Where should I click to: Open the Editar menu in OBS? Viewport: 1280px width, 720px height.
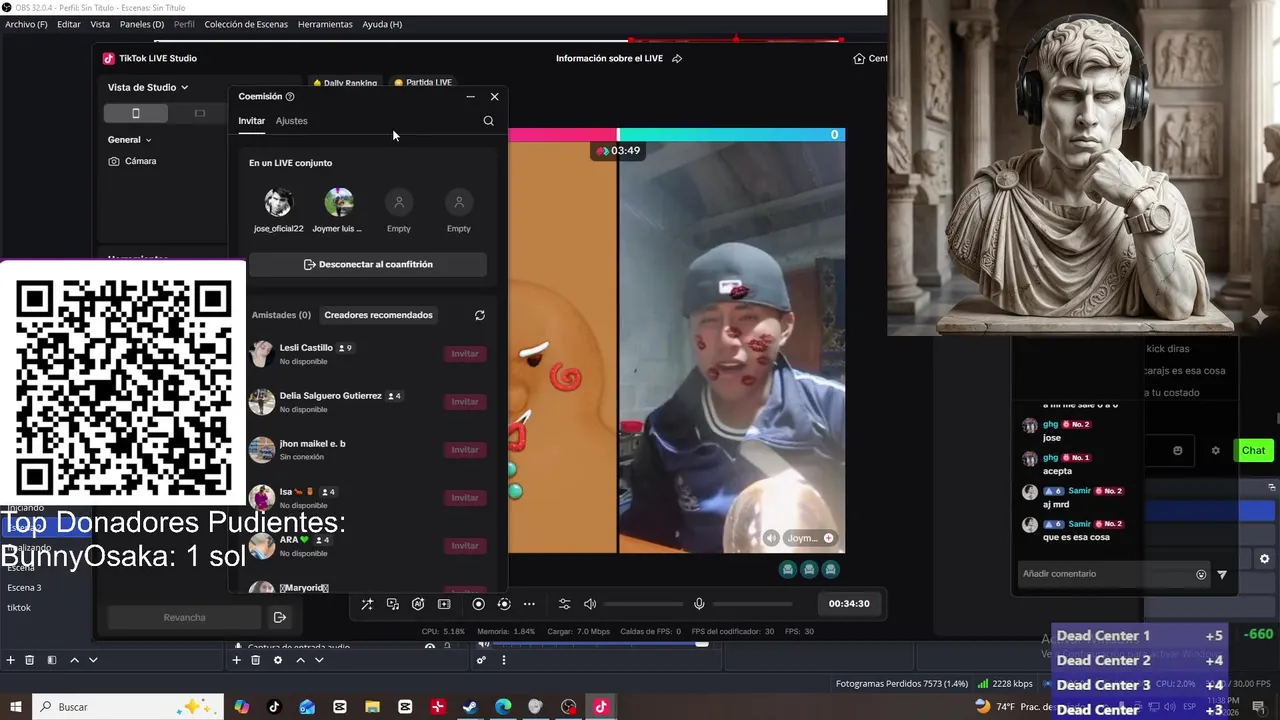[69, 24]
